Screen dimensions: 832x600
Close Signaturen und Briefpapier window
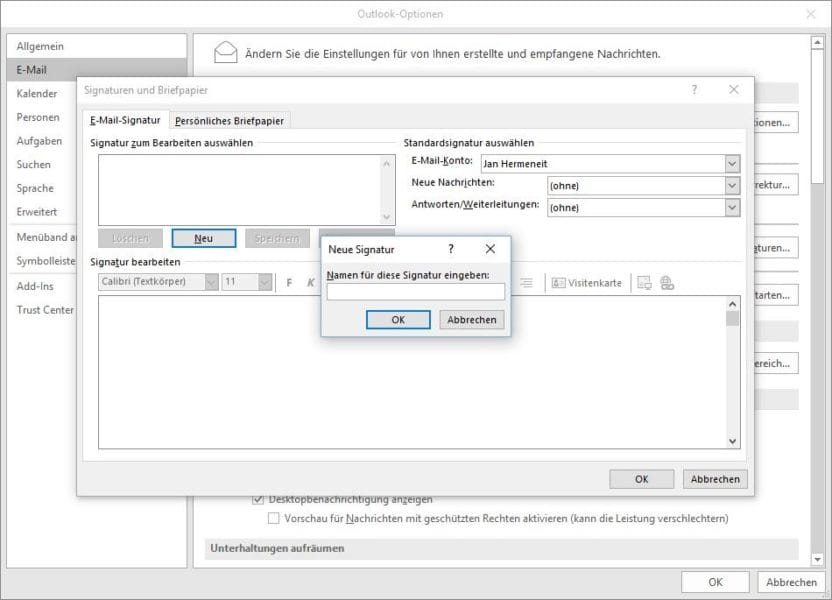tap(733, 90)
